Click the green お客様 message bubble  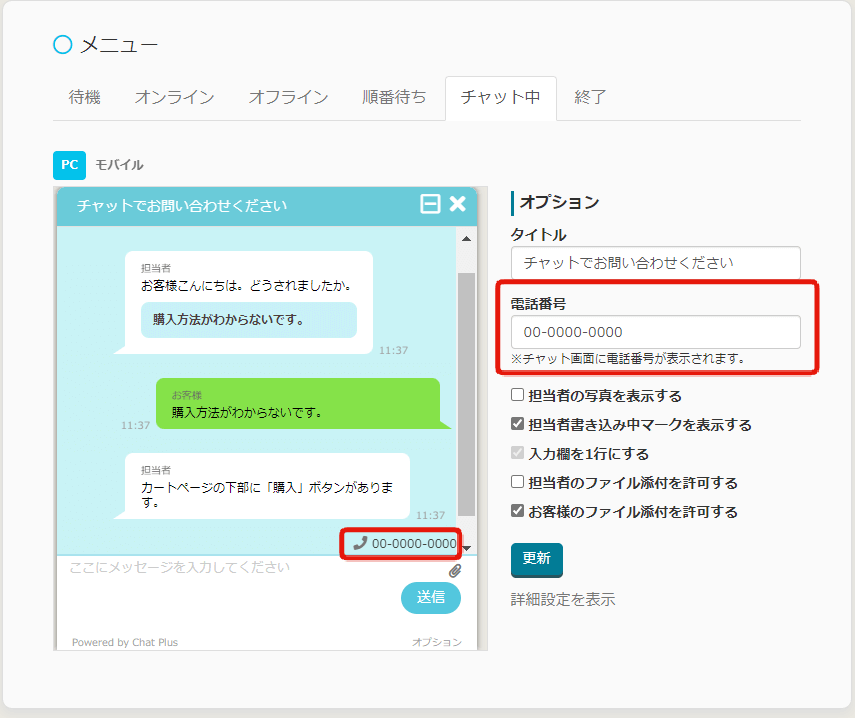click(x=298, y=403)
